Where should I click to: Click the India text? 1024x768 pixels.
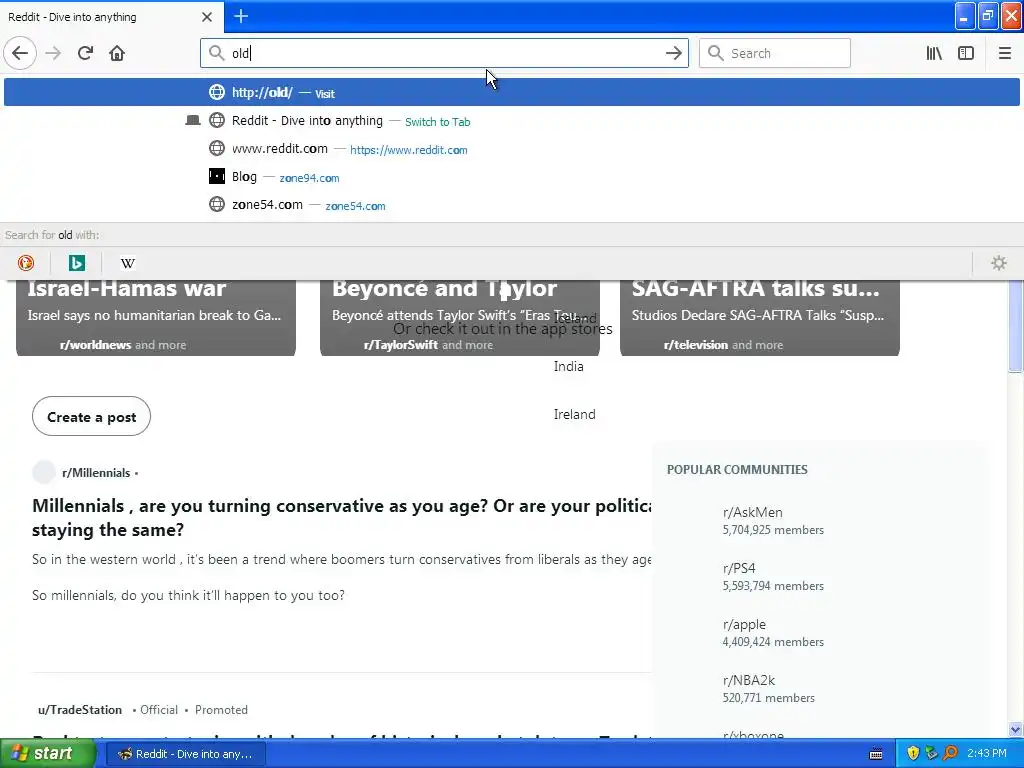(568, 366)
